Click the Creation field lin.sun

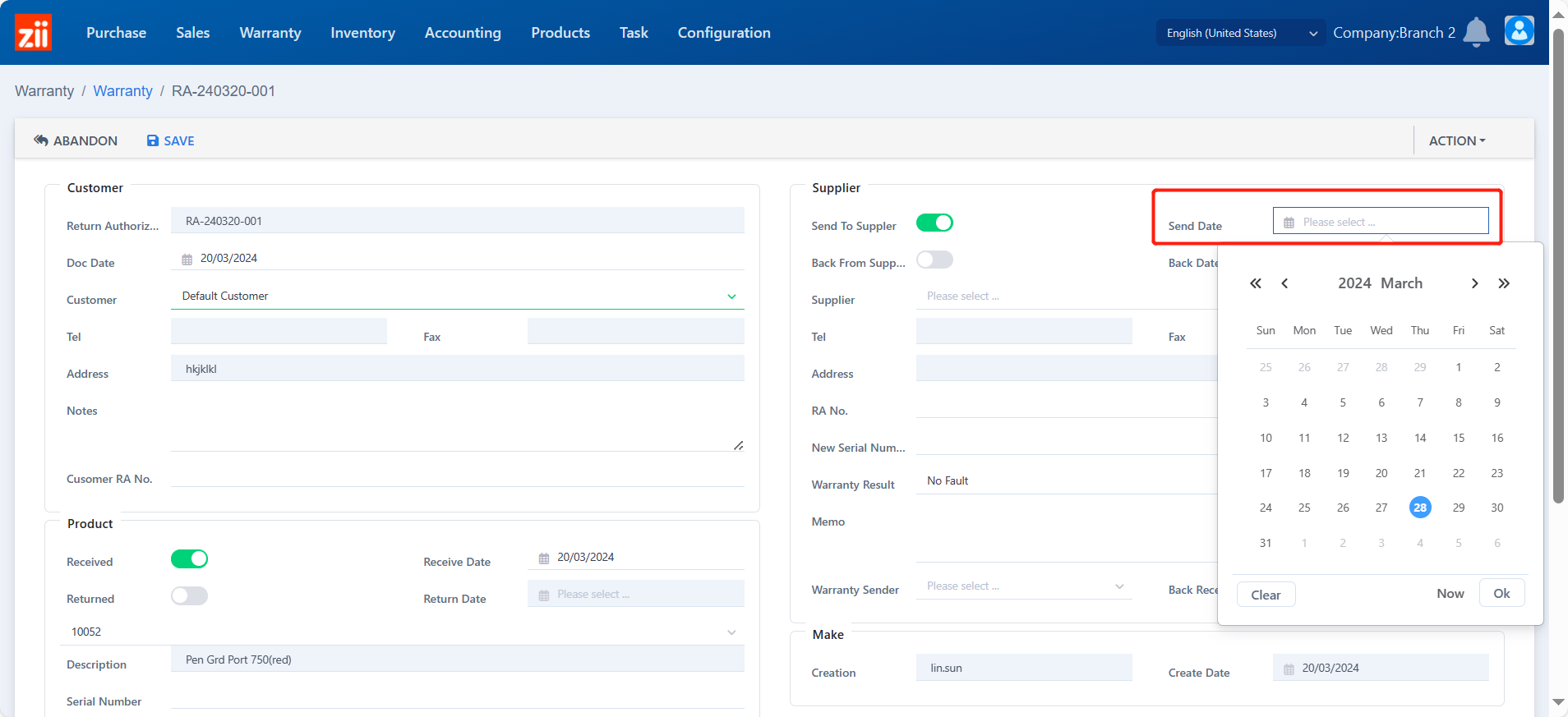coord(1024,668)
